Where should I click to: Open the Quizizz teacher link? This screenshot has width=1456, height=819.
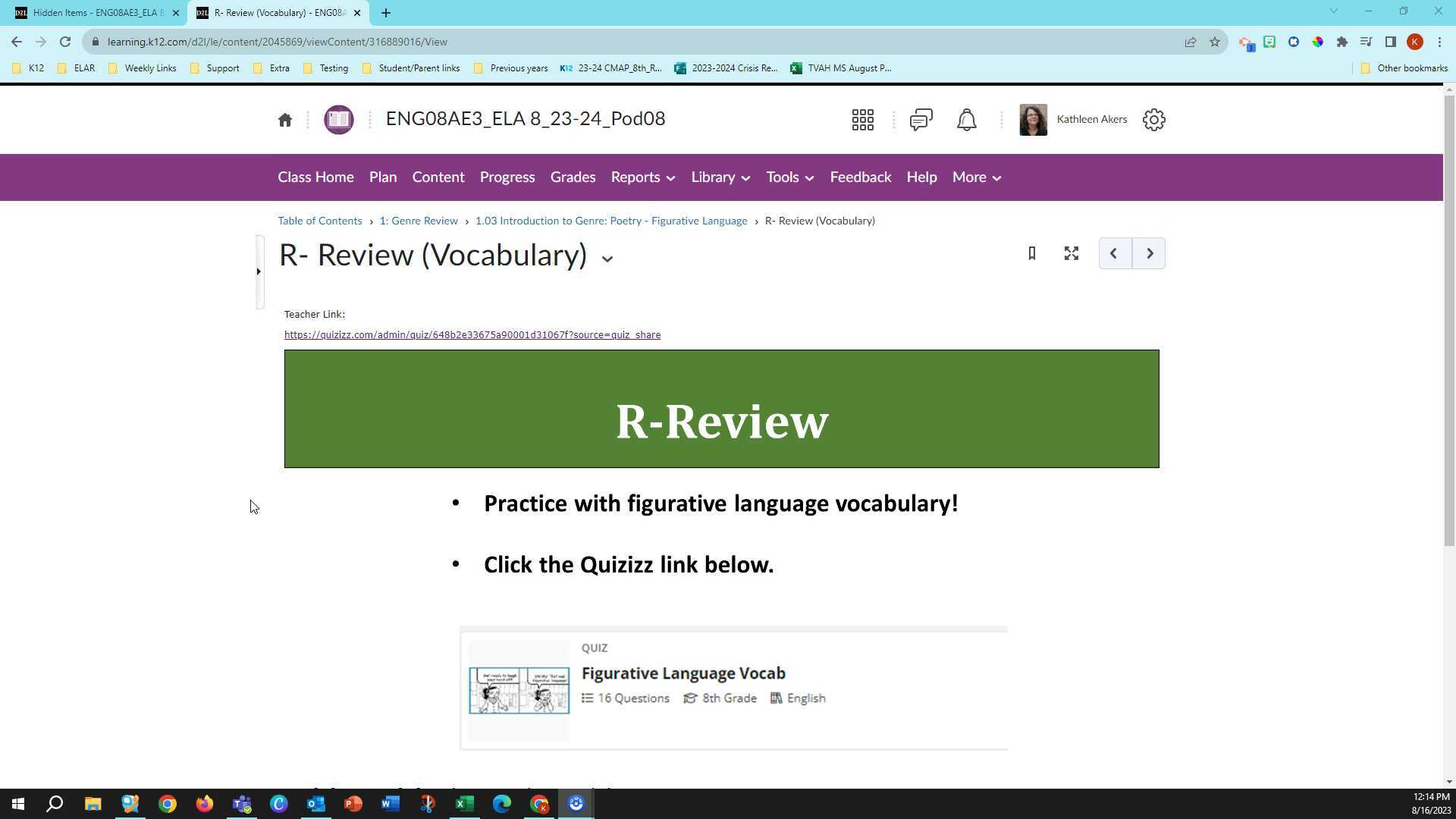[472, 335]
